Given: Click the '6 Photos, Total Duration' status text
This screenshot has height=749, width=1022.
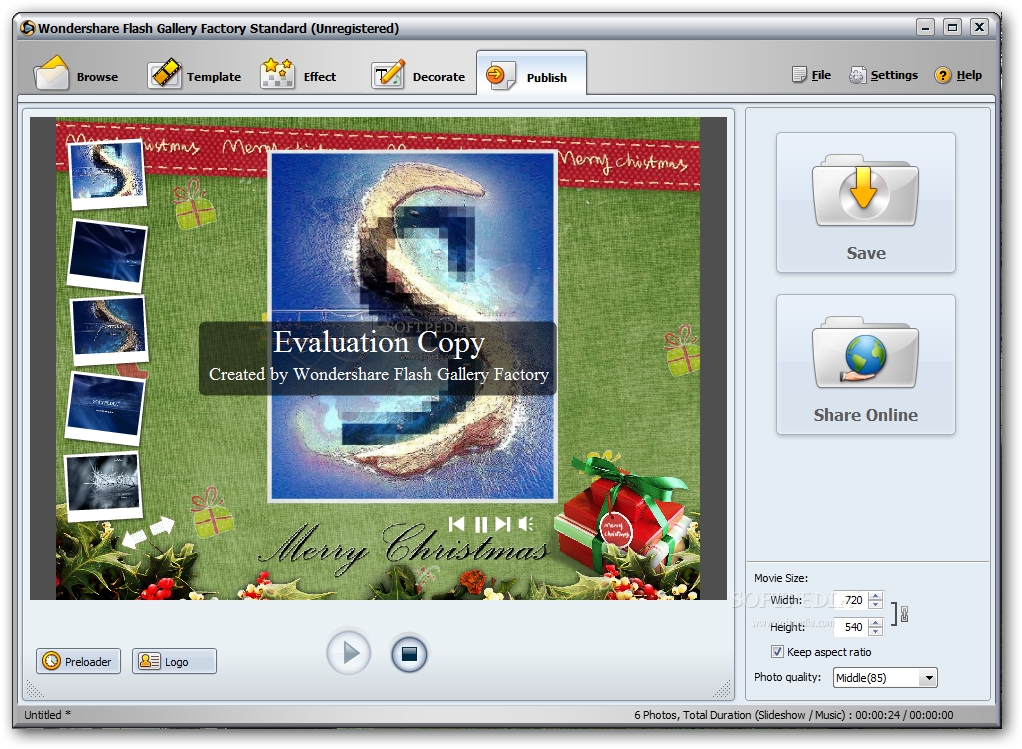Looking at the screenshot, I should click(793, 714).
